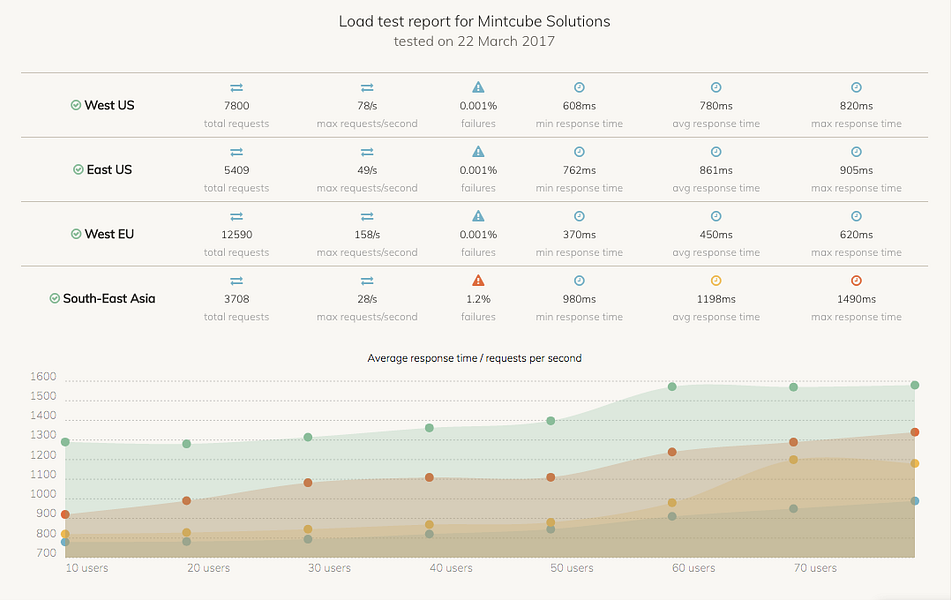
Task: Click the 1.2% failures value
Action: click(478, 298)
